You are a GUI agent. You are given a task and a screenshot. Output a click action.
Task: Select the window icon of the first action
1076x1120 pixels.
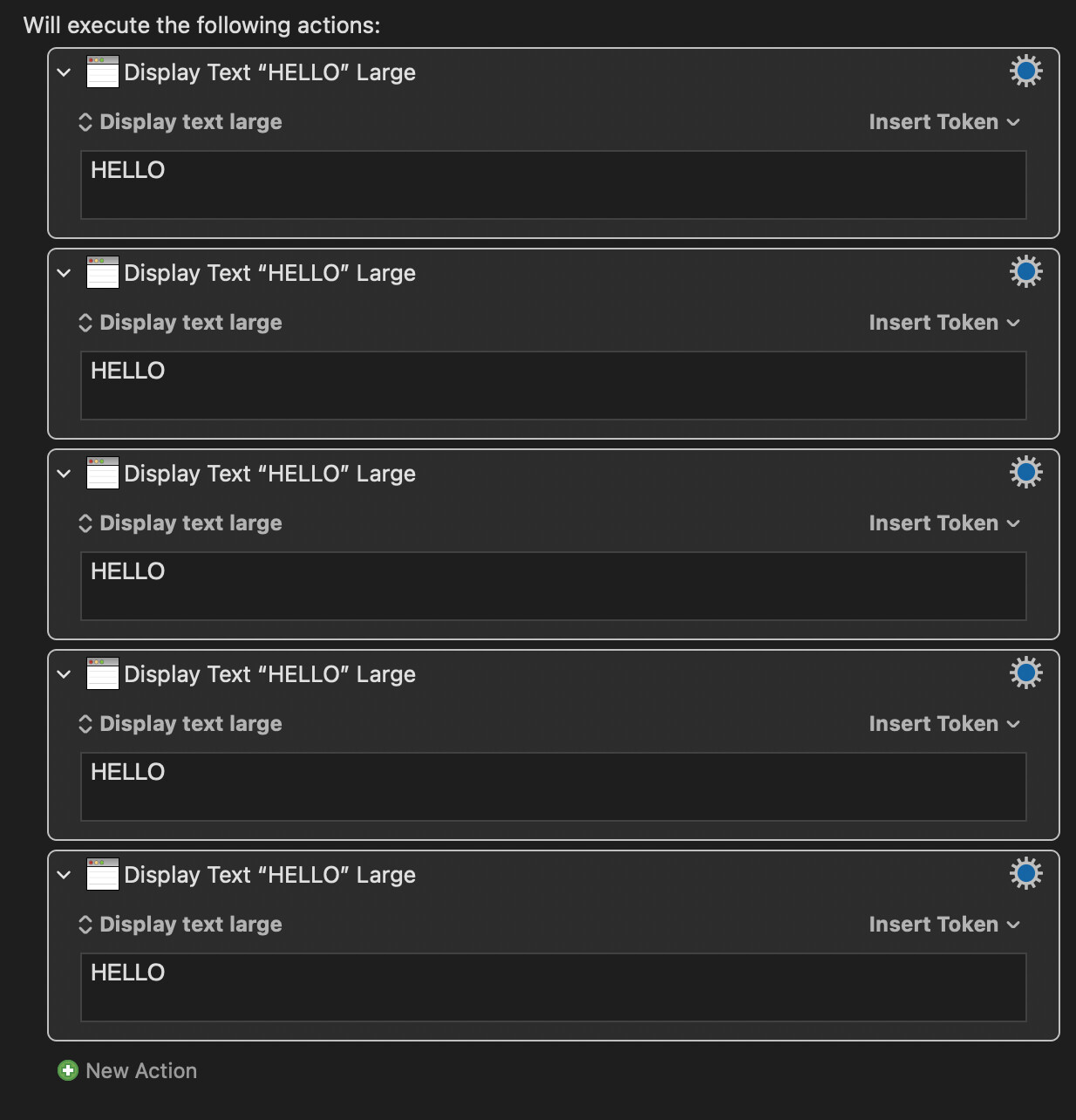[x=103, y=72]
